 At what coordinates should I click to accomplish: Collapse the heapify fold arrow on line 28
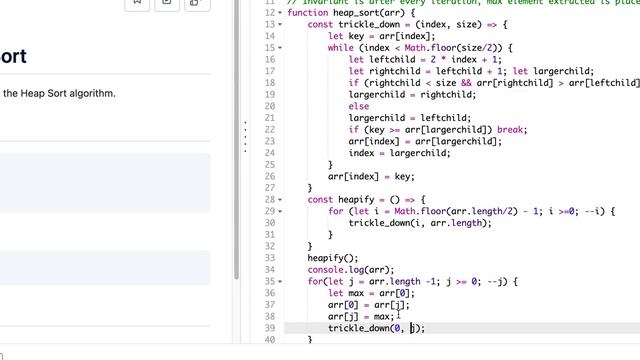[280, 200]
